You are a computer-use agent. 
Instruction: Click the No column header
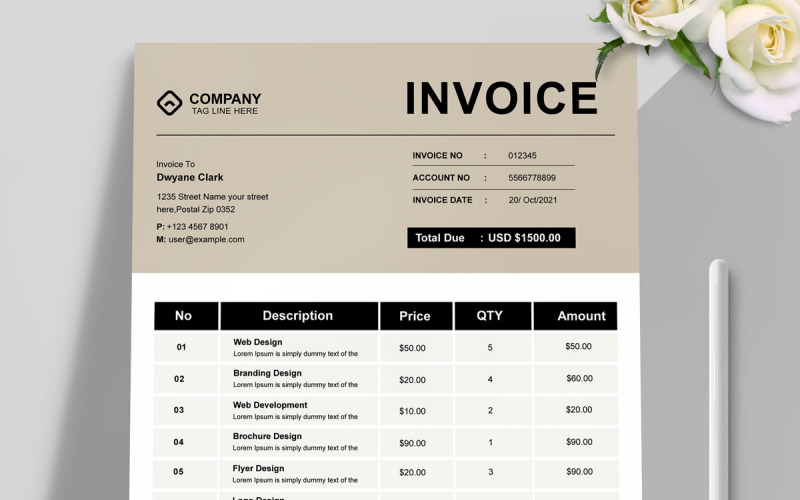click(x=186, y=316)
